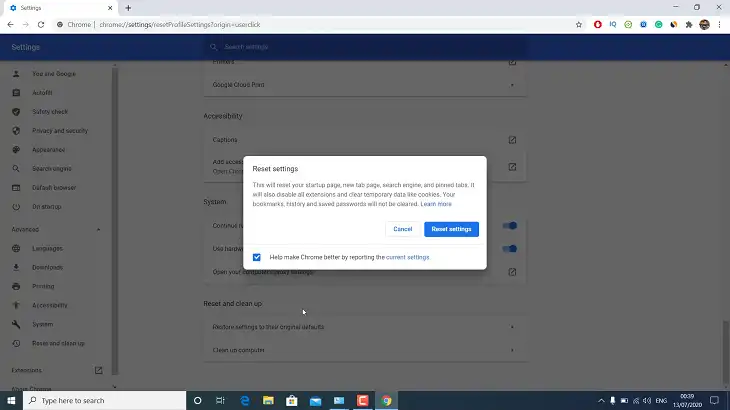The height and width of the screenshot is (410, 730).
Task: Click the System wrench icon
Action: (16, 324)
